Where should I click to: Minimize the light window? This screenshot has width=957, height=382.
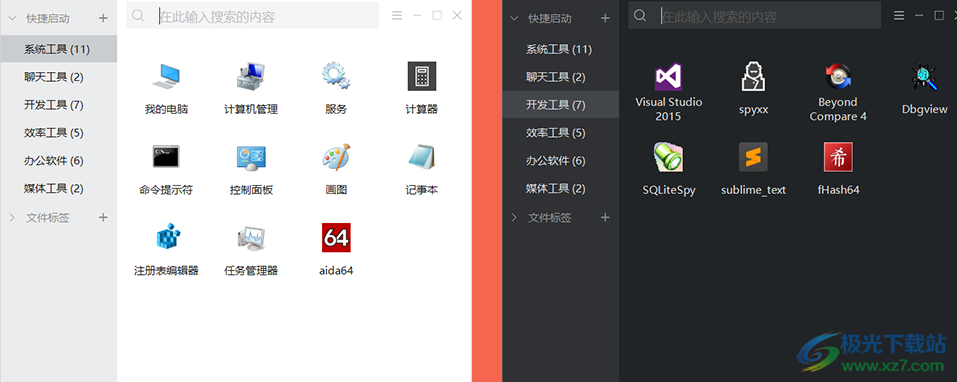click(417, 16)
